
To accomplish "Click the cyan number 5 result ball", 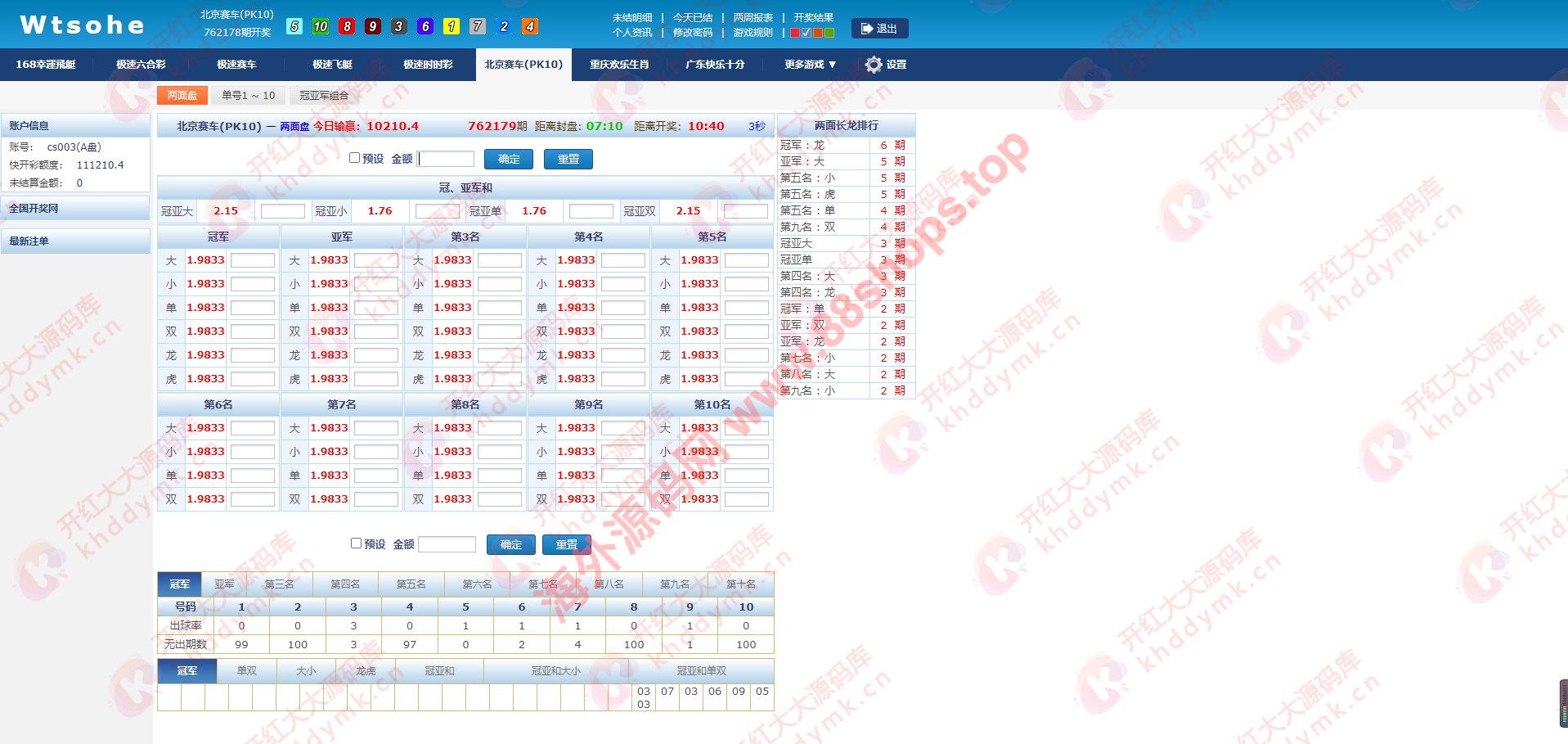I will click(294, 26).
